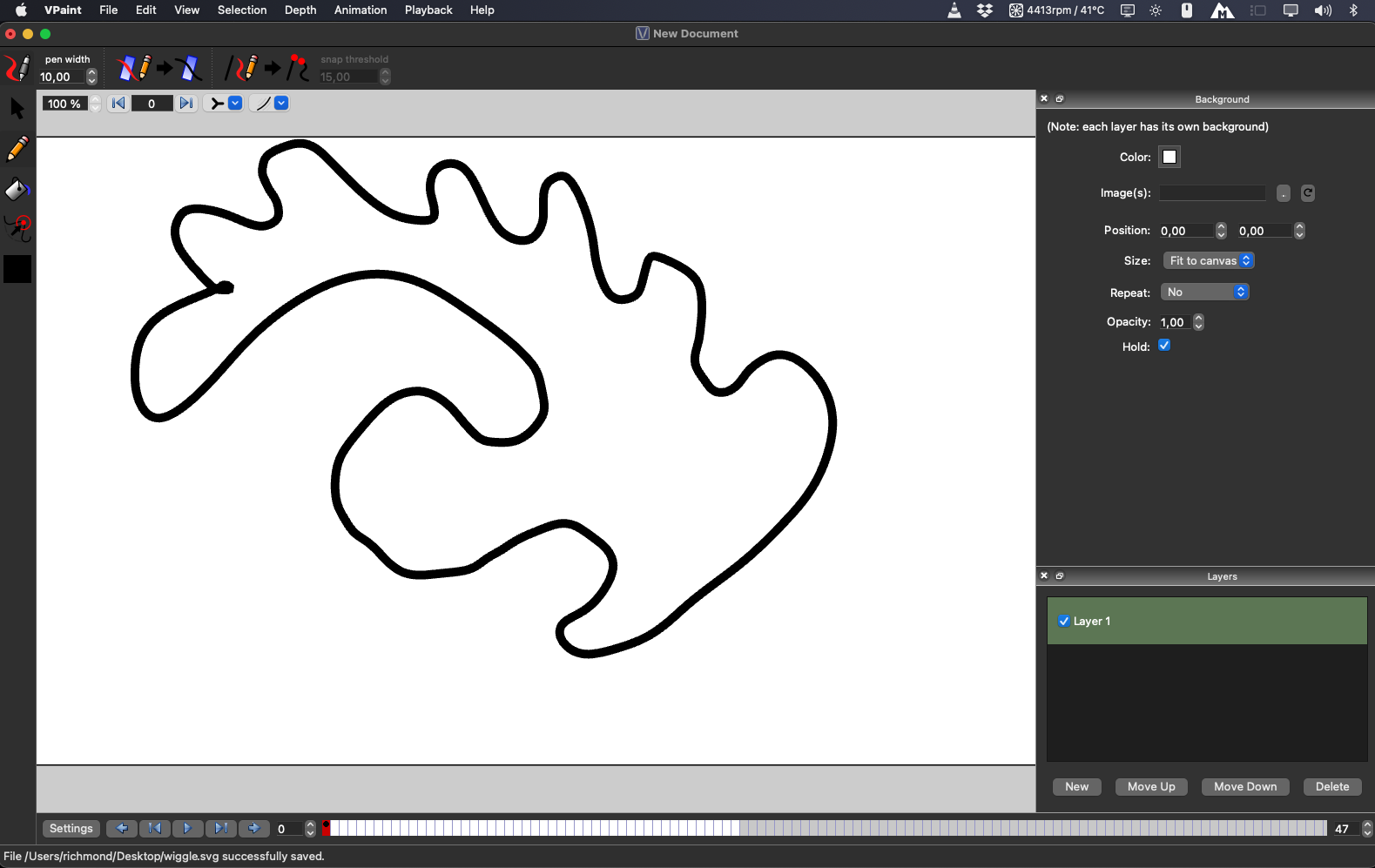
Task: Toggle the snapping mode icon
Action: pyautogui.click(x=267, y=68)
